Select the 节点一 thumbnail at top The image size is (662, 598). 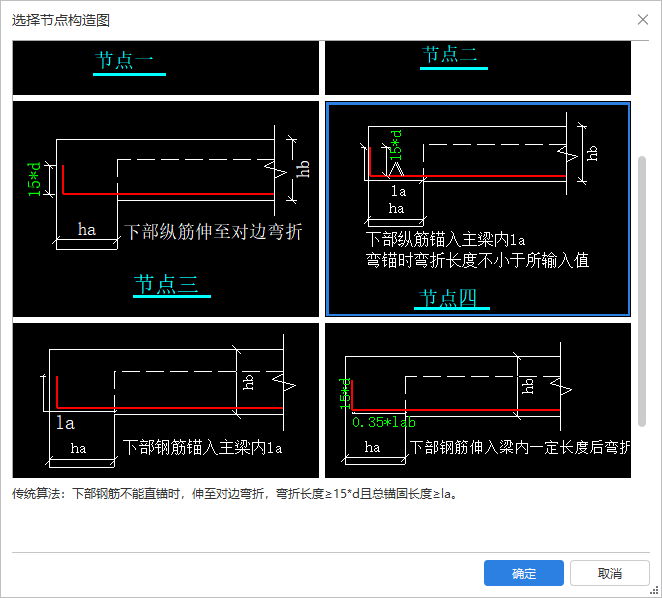(x=166, y=68)
